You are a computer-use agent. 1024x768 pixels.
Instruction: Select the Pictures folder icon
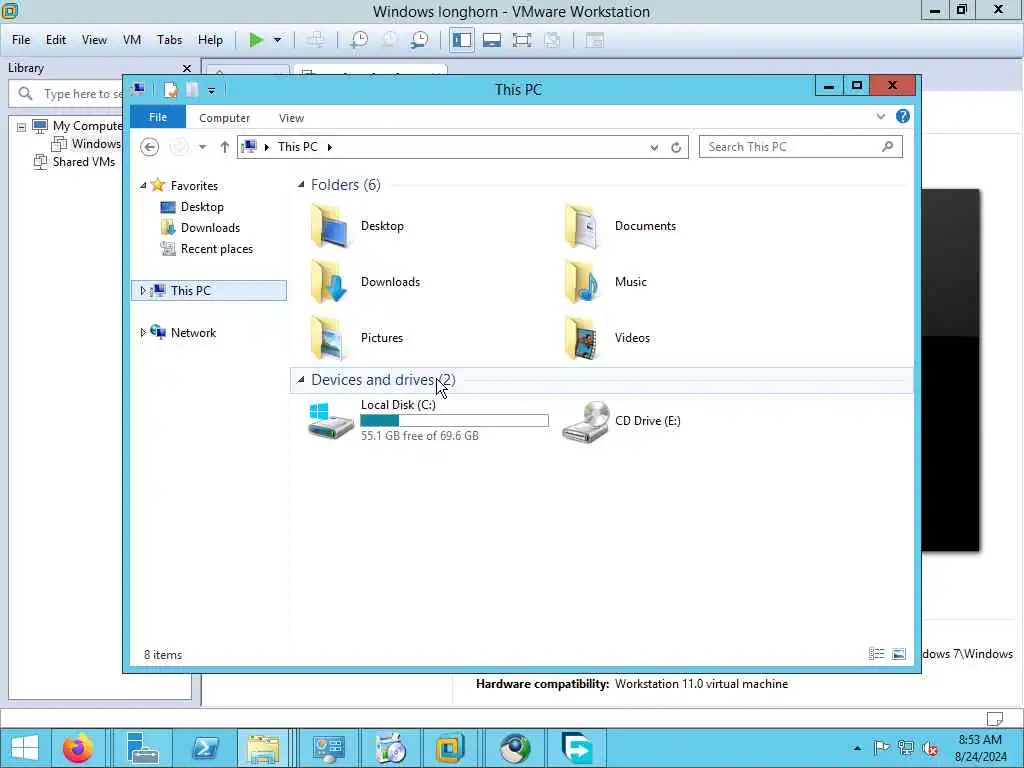pos(328,338)
